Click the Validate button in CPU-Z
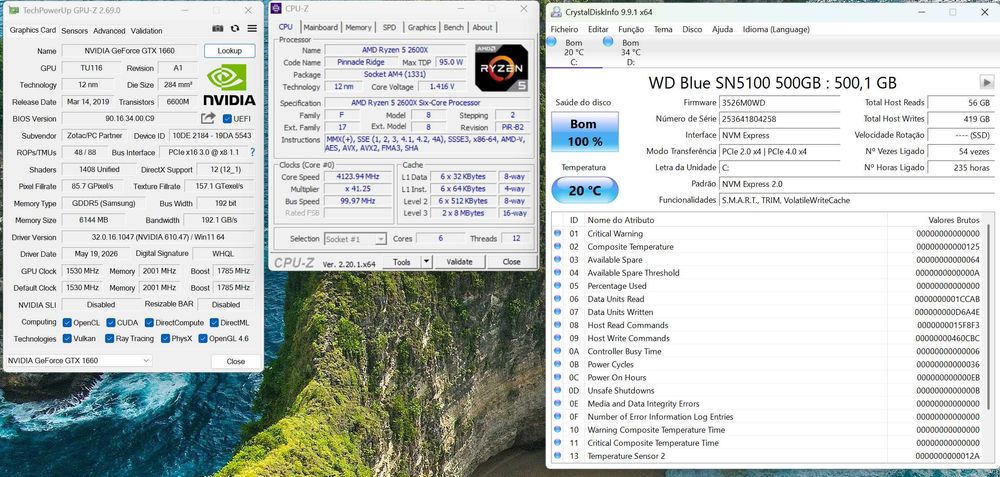The height and width of the screenshot is (477, 1000). [x=459, y=261]
